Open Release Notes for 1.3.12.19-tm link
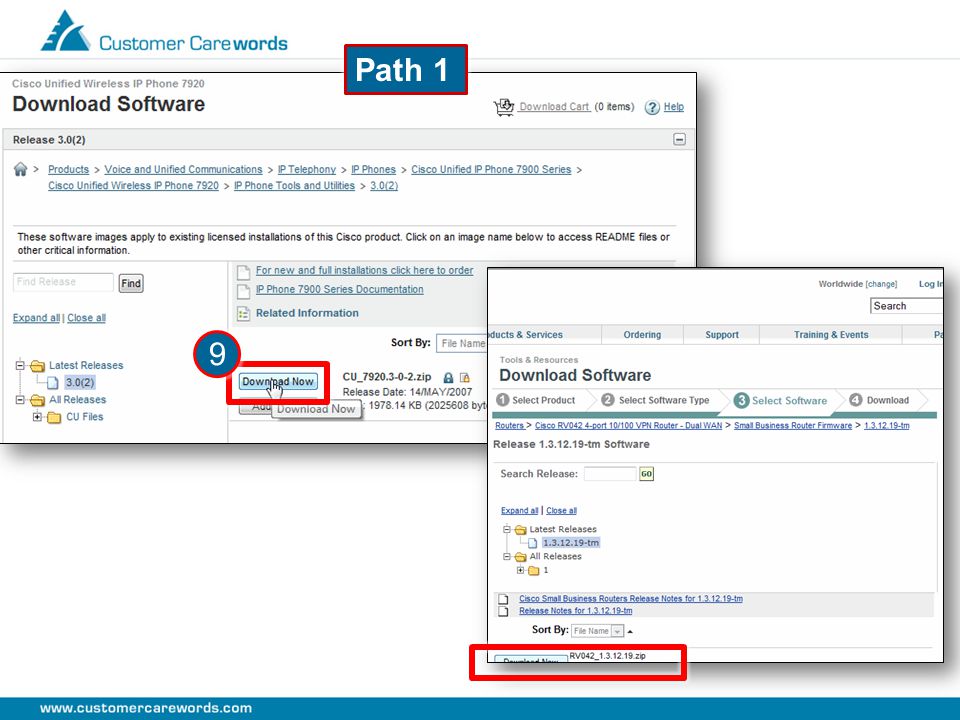This screenshot has width=960, height=720. point(576,611)
